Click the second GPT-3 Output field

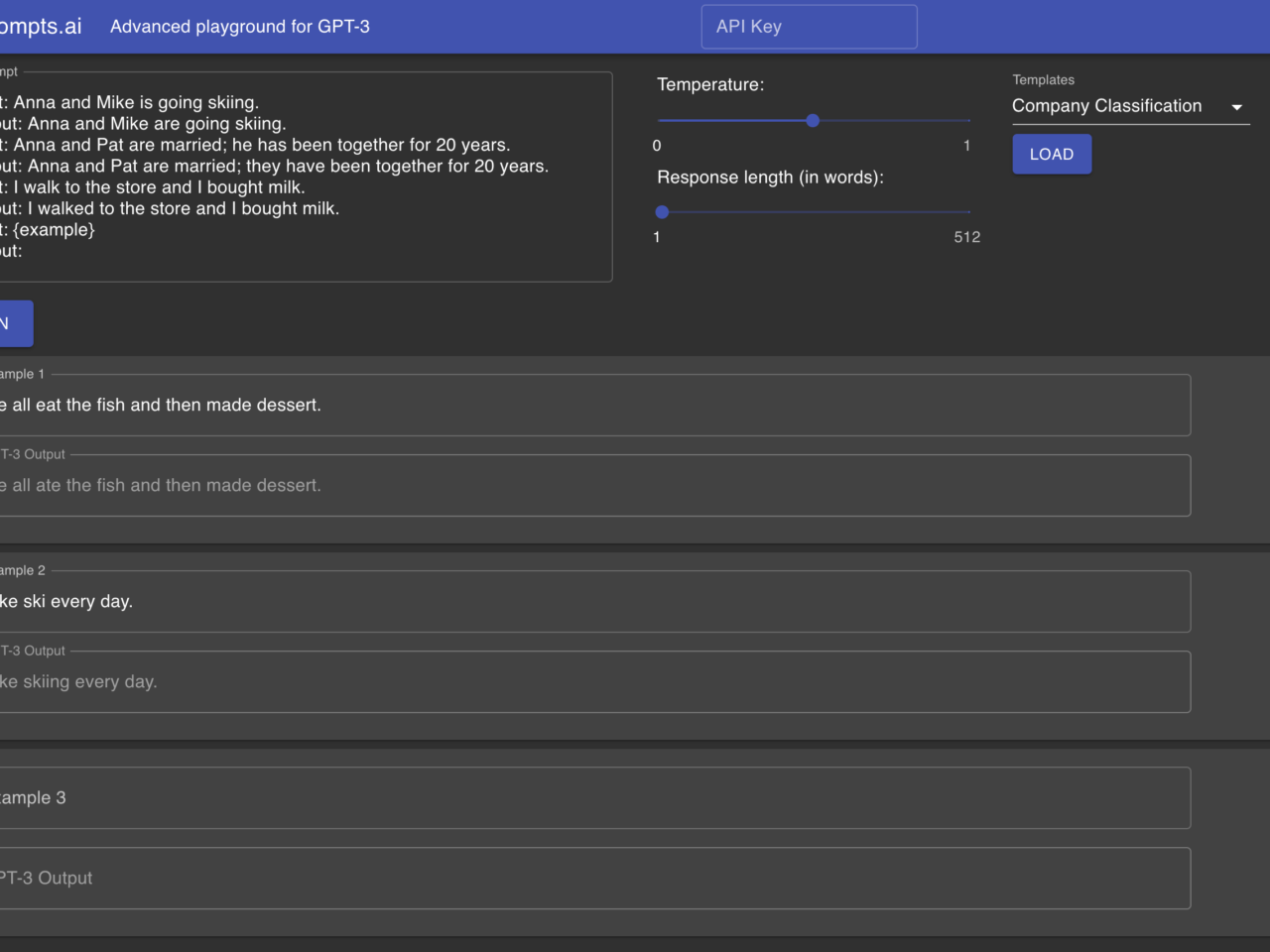click(593, 681)
